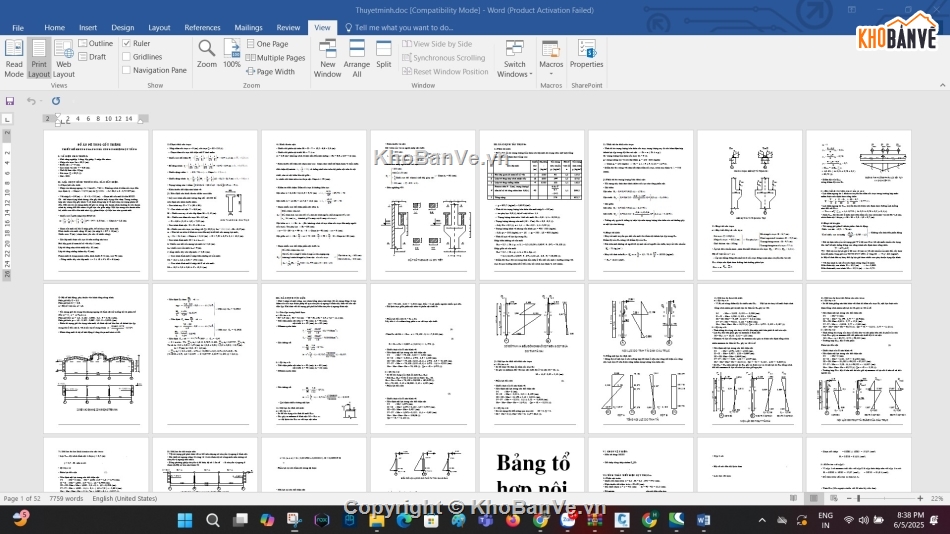Split the document window
Viewport: 950px width, 534px height.
click(384, 53)
